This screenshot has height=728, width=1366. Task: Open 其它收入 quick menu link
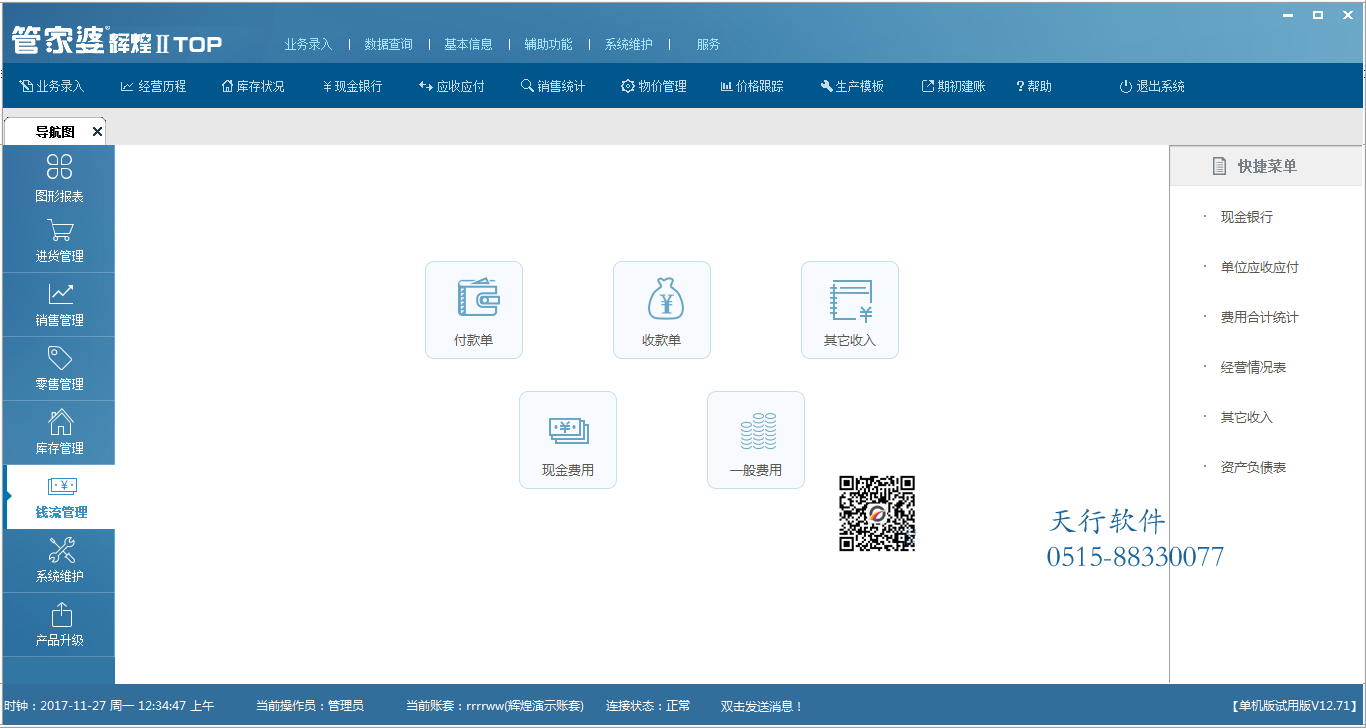(x=1246, y=417)
